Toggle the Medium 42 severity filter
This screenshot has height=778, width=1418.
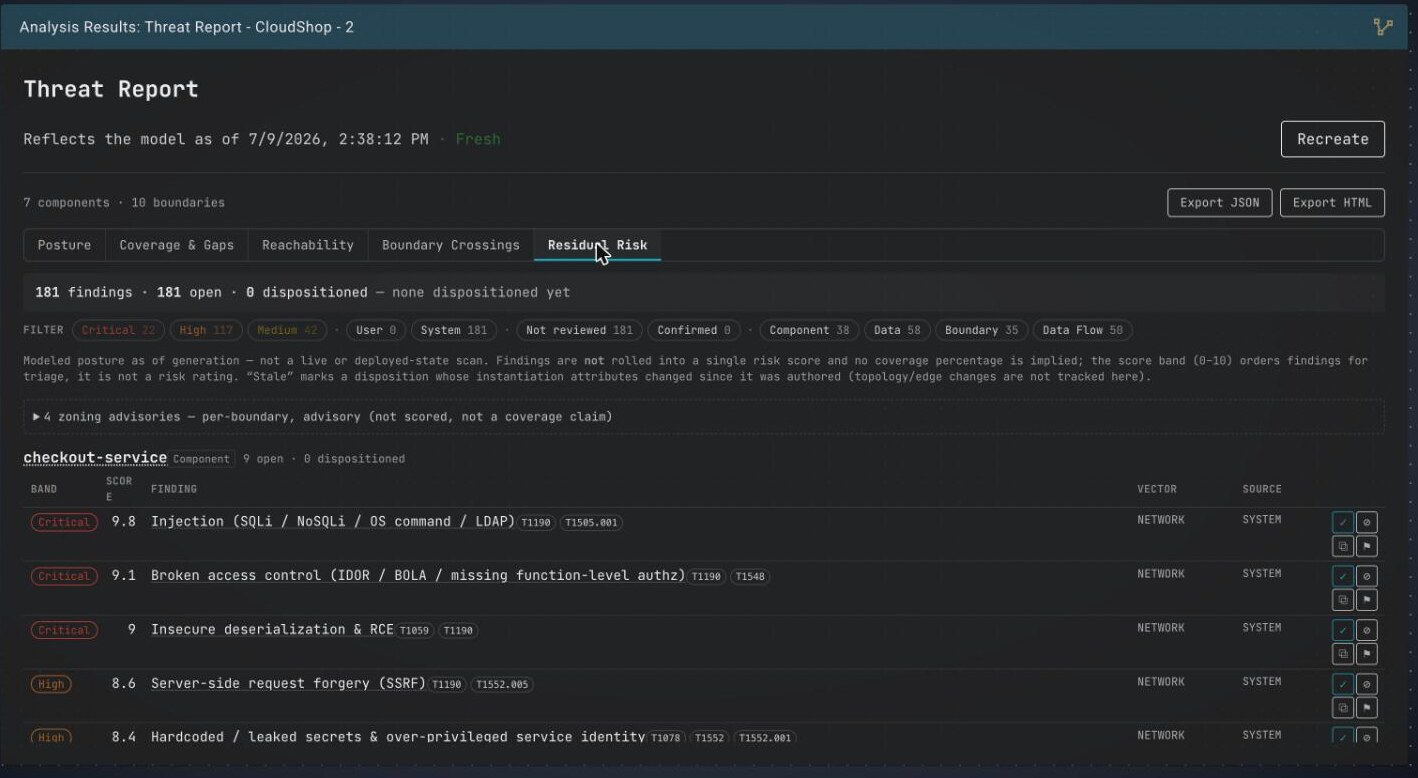pos(286,330)
